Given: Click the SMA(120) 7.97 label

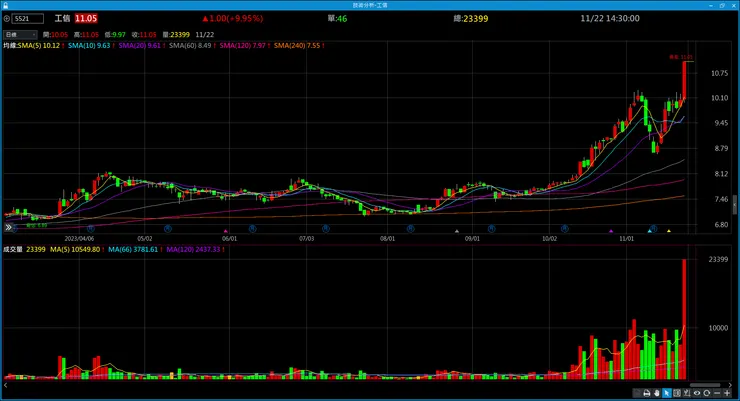Looking at the screenshot, I should click(243, 46).
